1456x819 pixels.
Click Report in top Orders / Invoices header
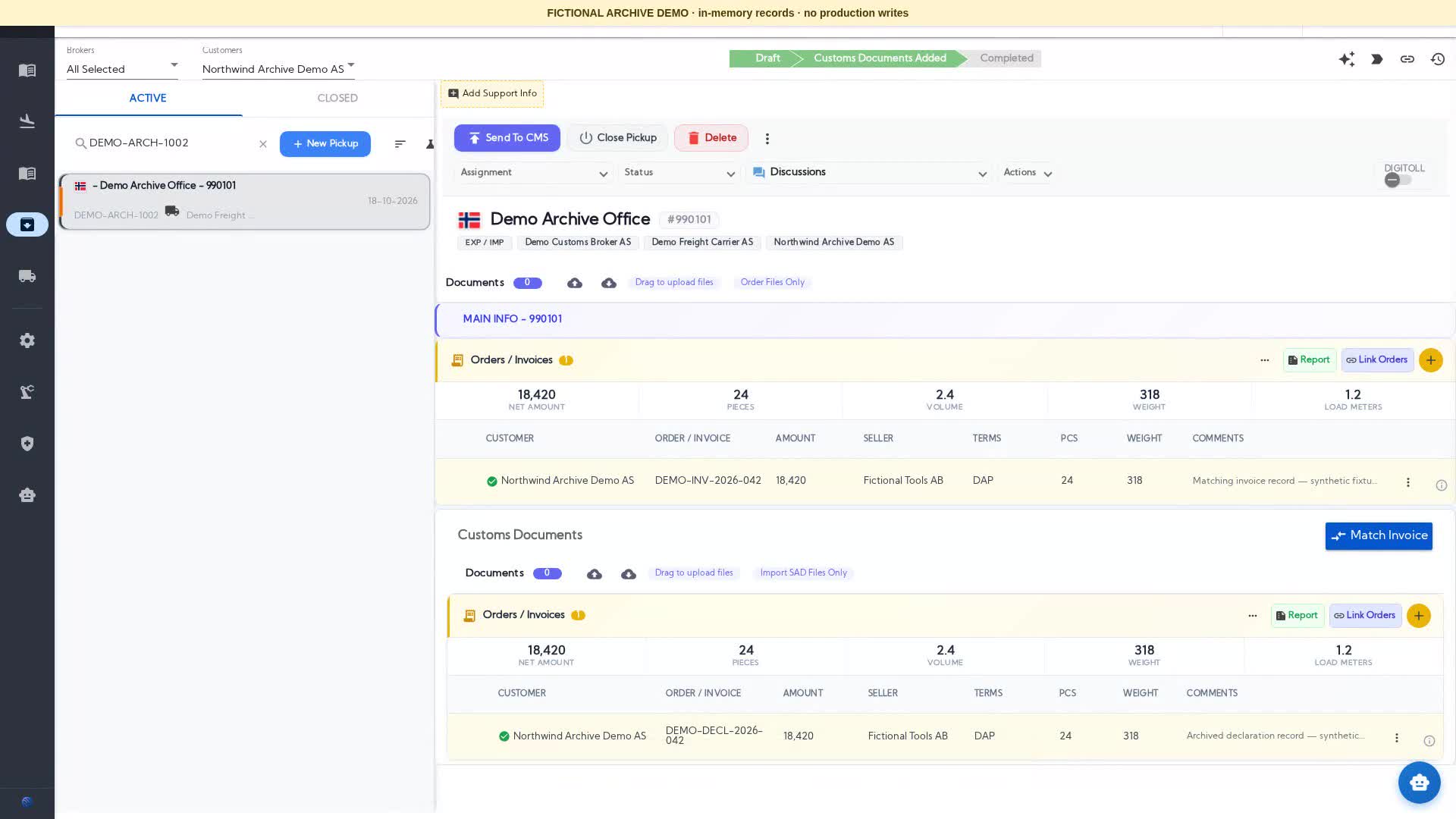pos(1310,360)
